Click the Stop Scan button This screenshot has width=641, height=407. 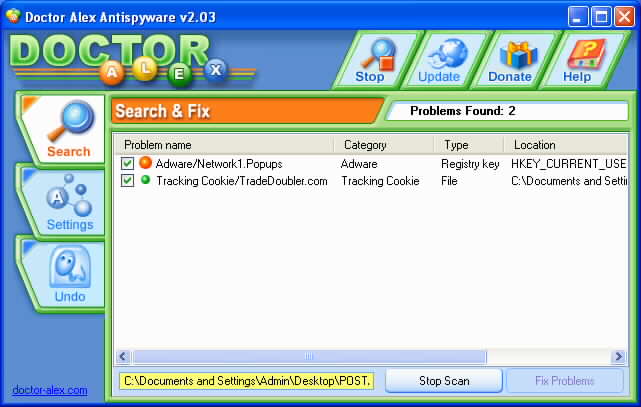tap(444, 381)
